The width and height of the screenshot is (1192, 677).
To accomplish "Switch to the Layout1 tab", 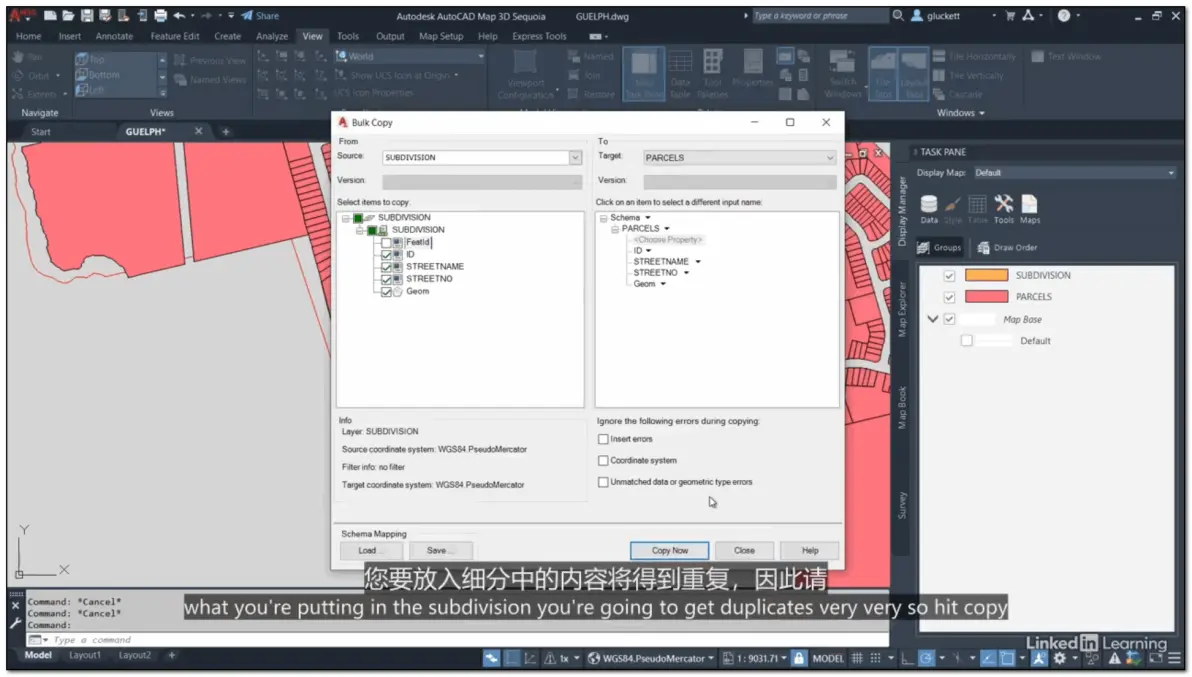I will [x=84, y=655].
